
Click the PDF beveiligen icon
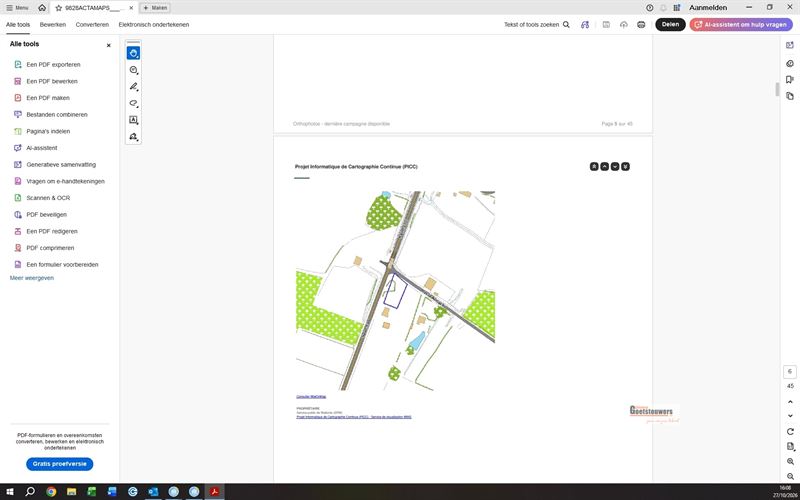coord(18,215)
